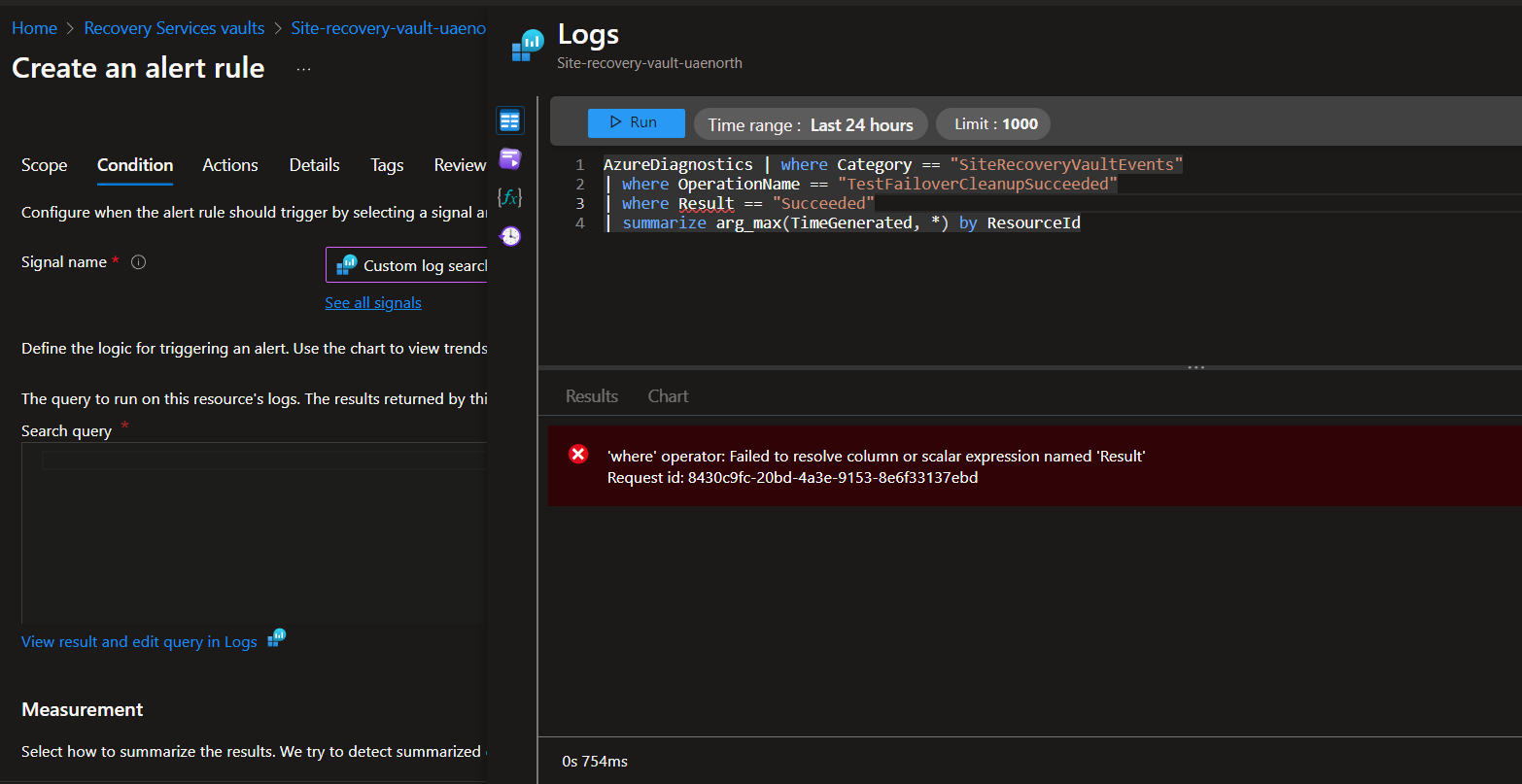
Task: Navigate to Recovery Services vaults breadcrumb
Action: 173,27
